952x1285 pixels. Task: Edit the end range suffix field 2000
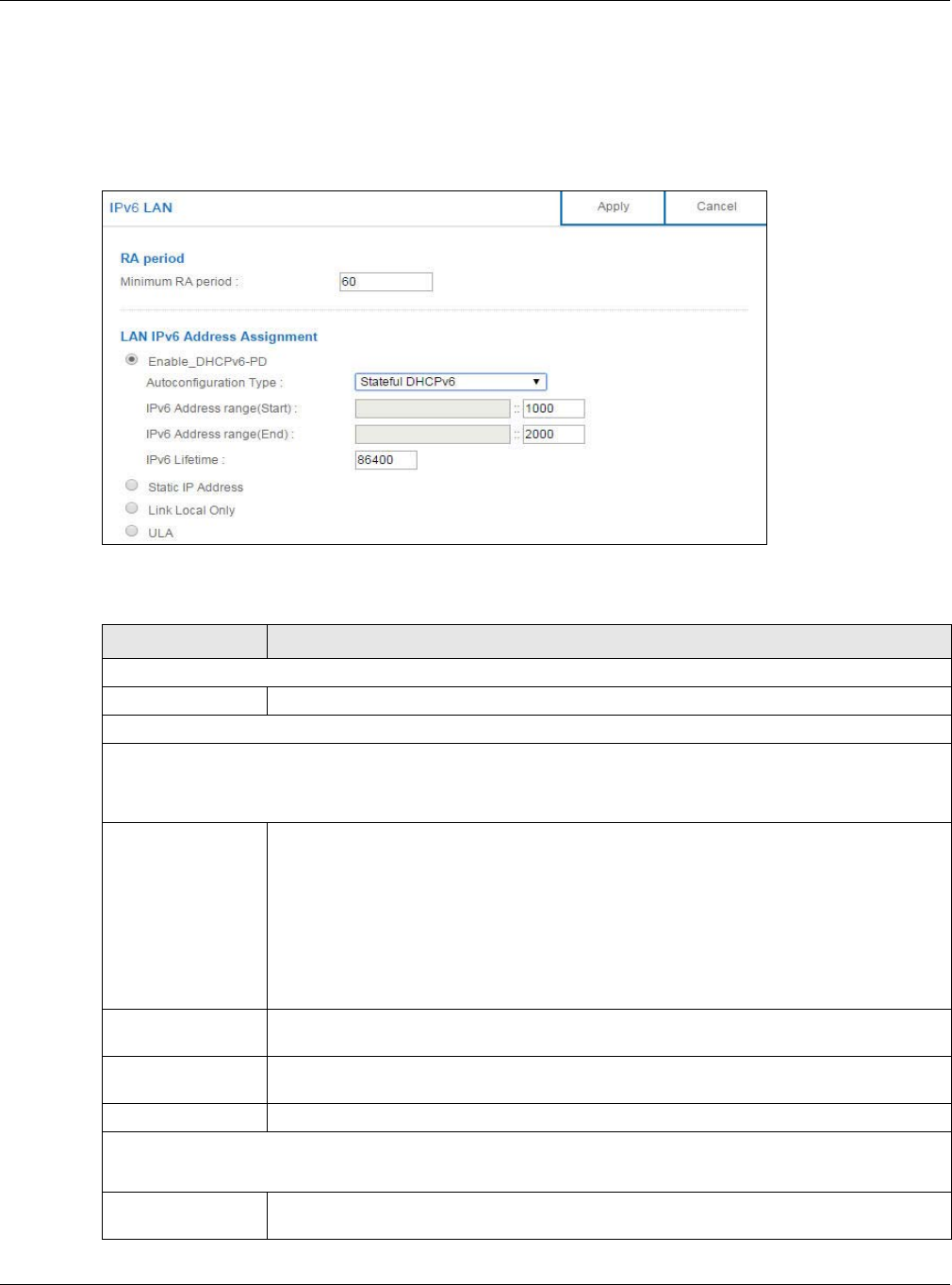pos(553,435)
